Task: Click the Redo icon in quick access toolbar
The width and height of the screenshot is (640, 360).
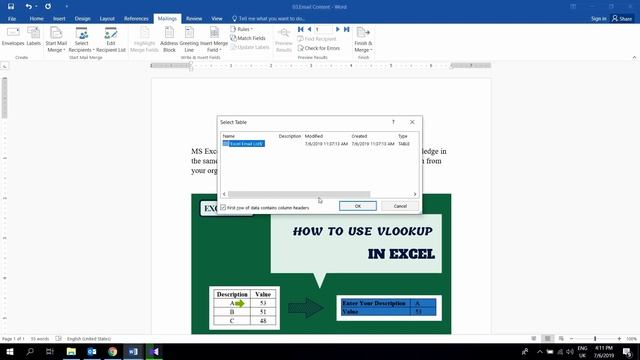Action: (x=48, y=7)
